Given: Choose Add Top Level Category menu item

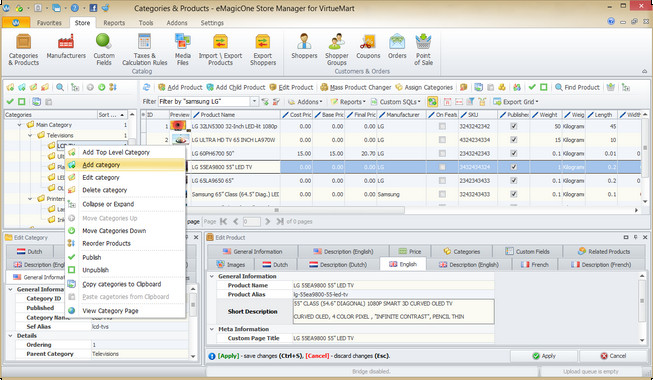Looking at the screenshot, I should point(125,152).
